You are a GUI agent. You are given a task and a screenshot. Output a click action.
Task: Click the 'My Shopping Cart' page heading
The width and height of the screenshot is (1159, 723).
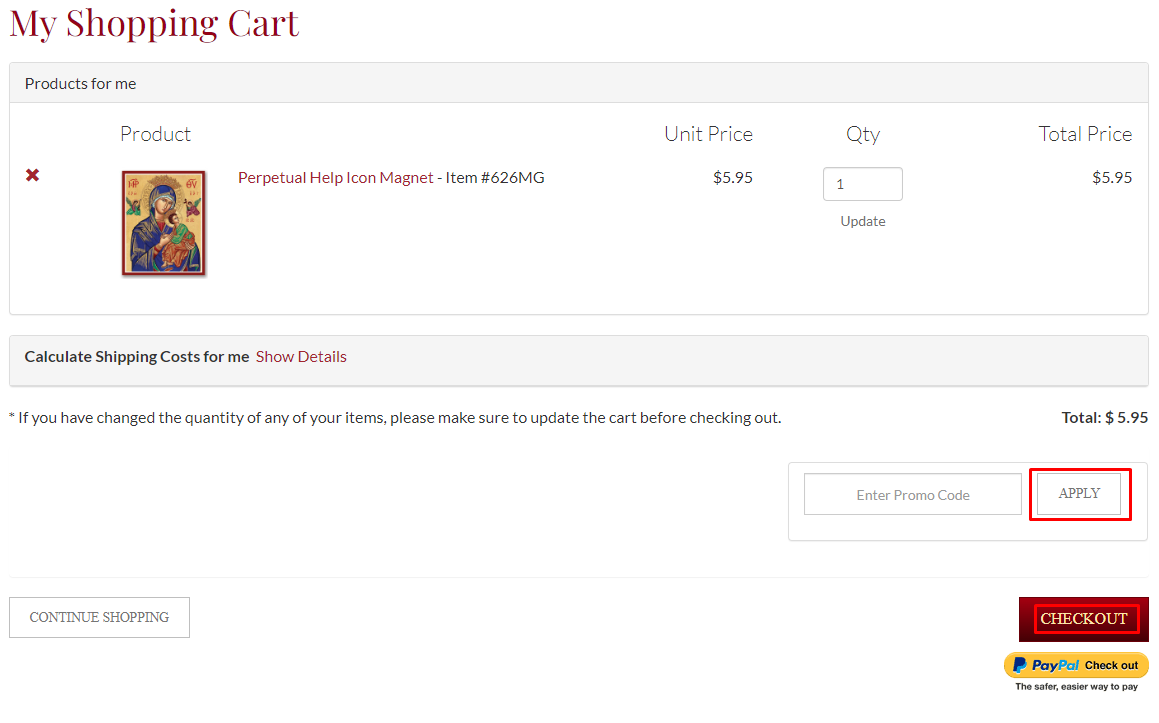coord(154,23)
